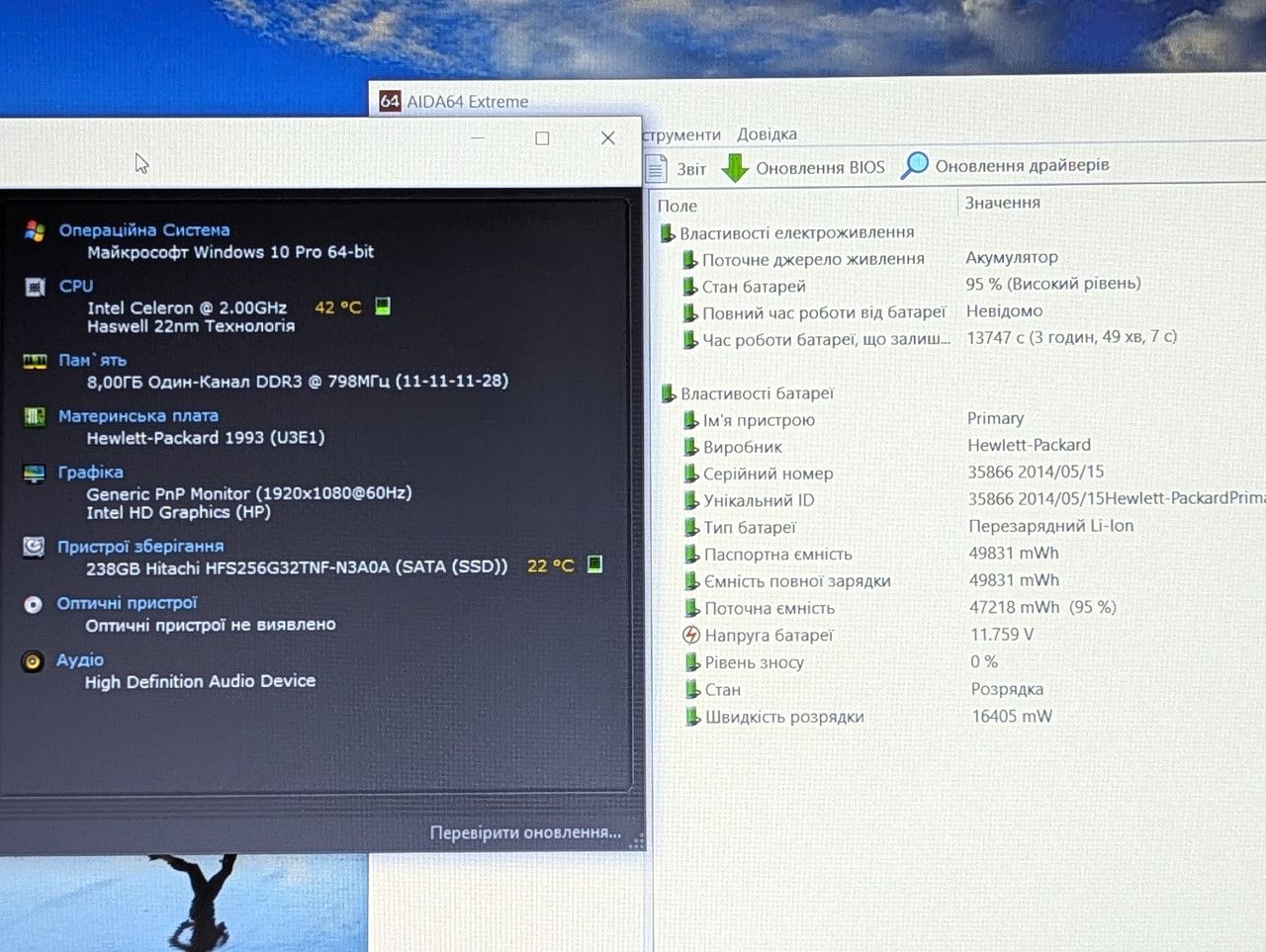Click the Значення column header
Viewport: 1266px width, 952px height.
(x=1002, y=203)
